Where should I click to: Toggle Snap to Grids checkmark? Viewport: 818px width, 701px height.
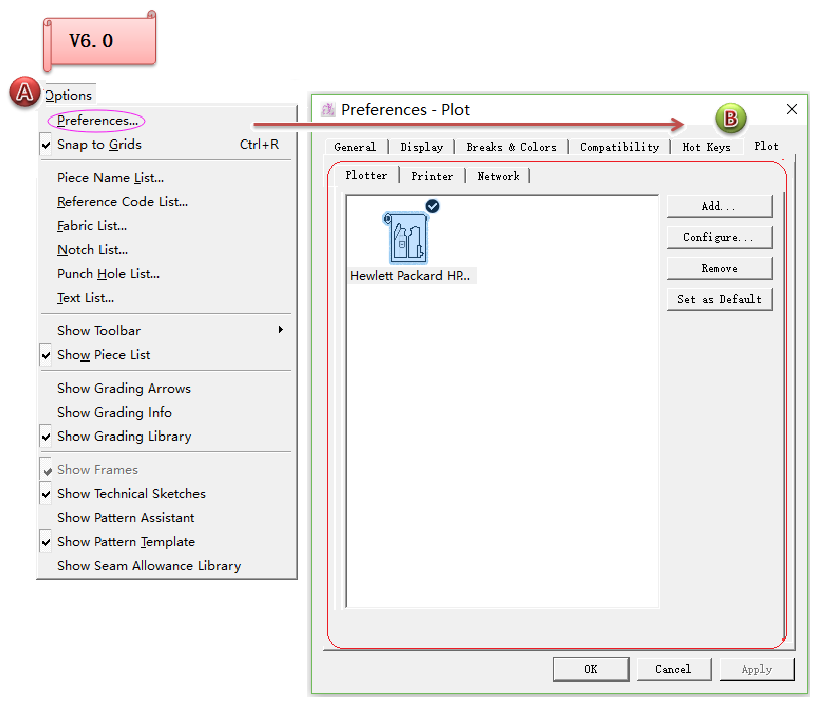[x=99, y=145]
